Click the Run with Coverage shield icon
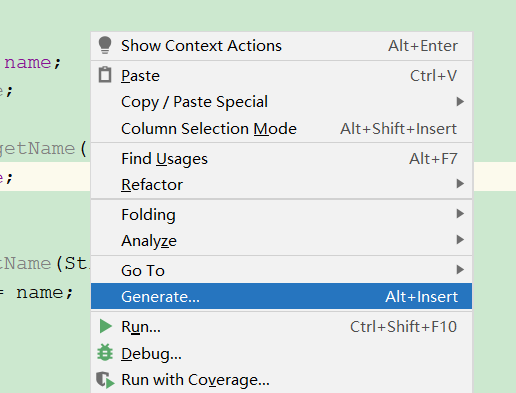 [x=105, y=380]
